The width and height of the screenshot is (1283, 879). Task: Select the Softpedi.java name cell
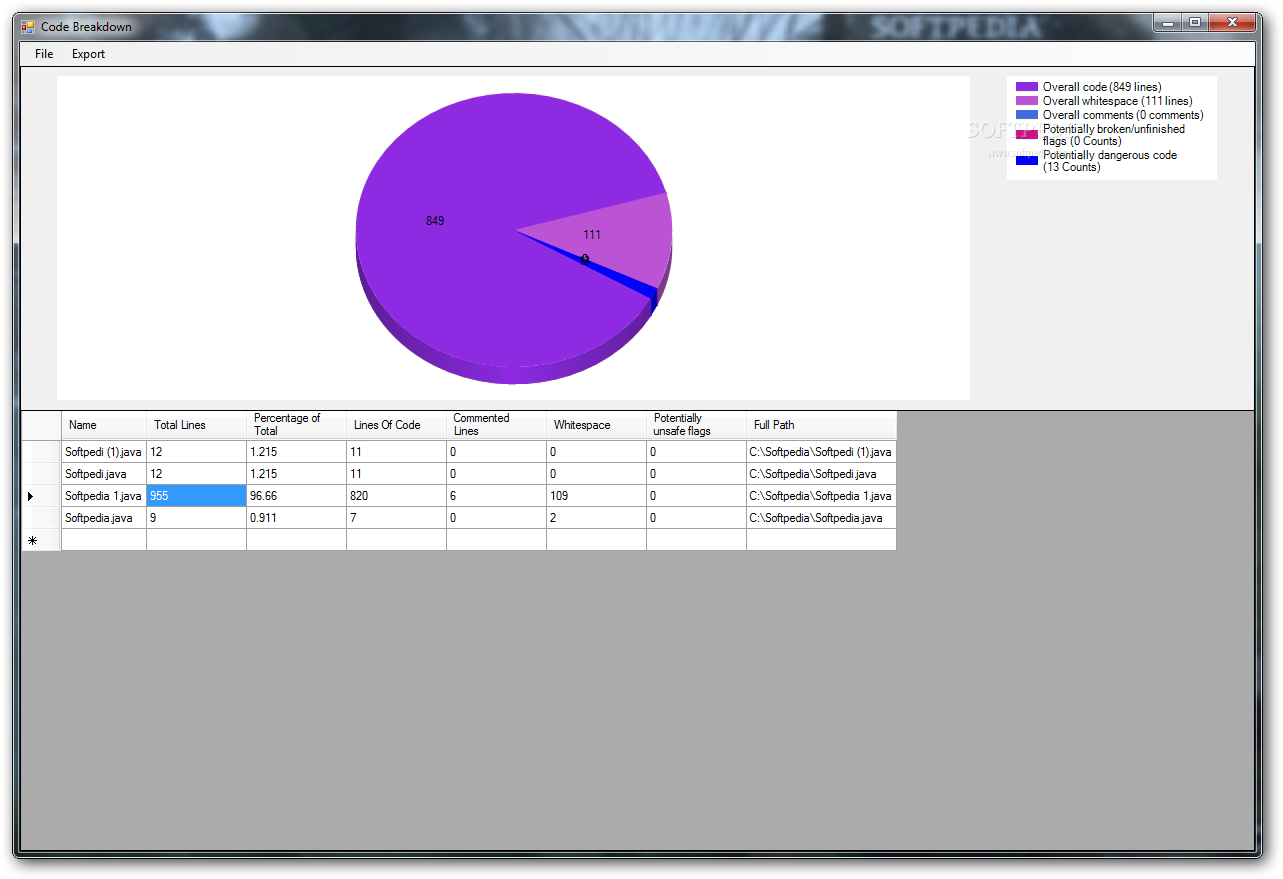(104, 474)
